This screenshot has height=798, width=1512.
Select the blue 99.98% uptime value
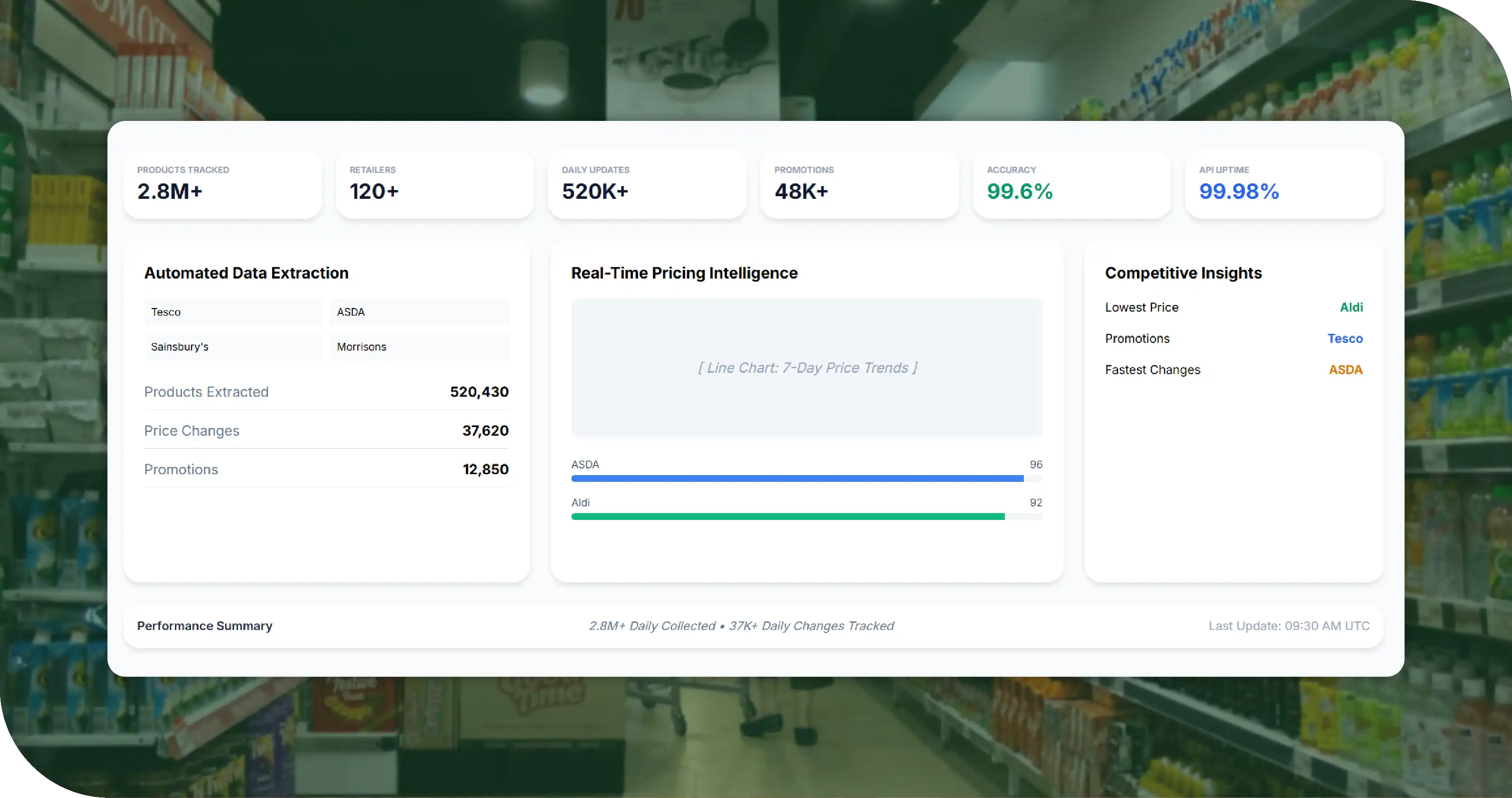tap(1239, 192)
